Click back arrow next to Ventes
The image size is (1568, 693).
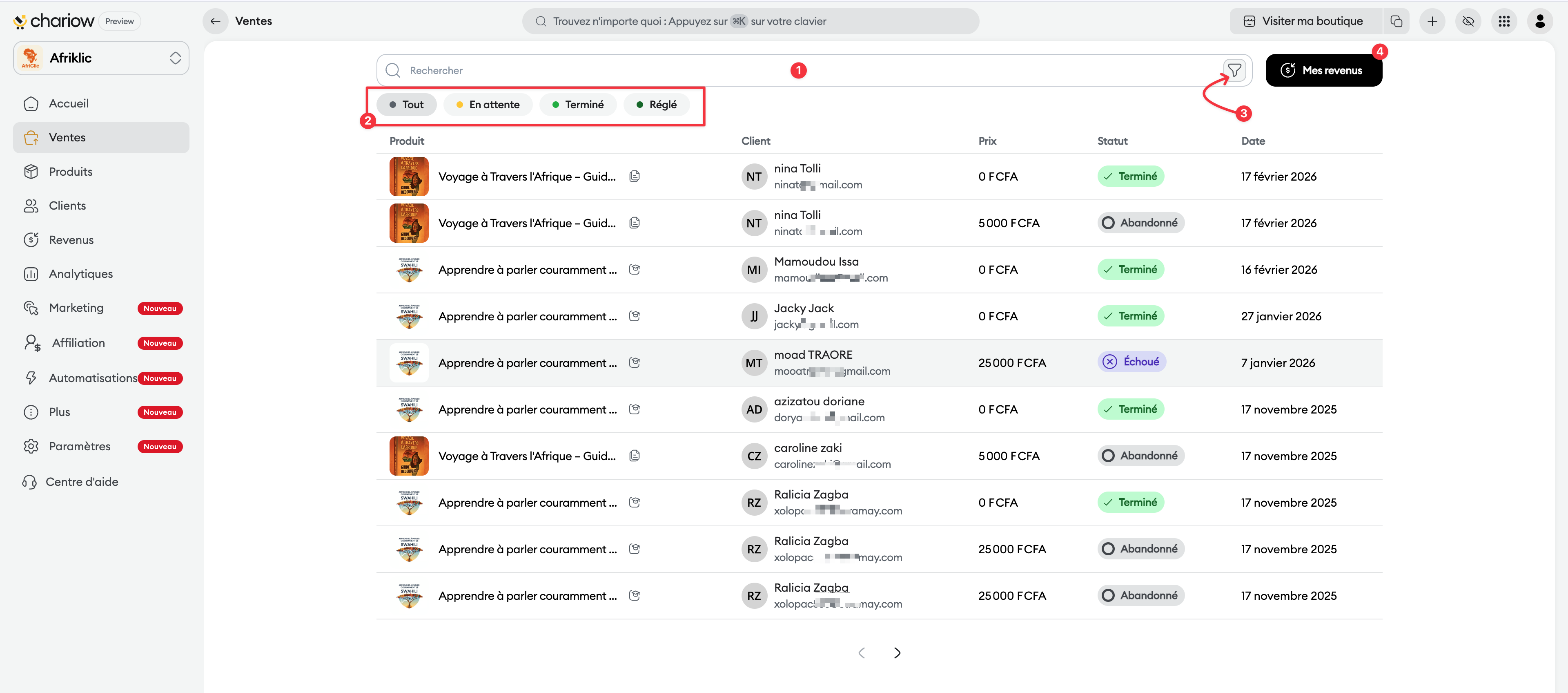216,21
